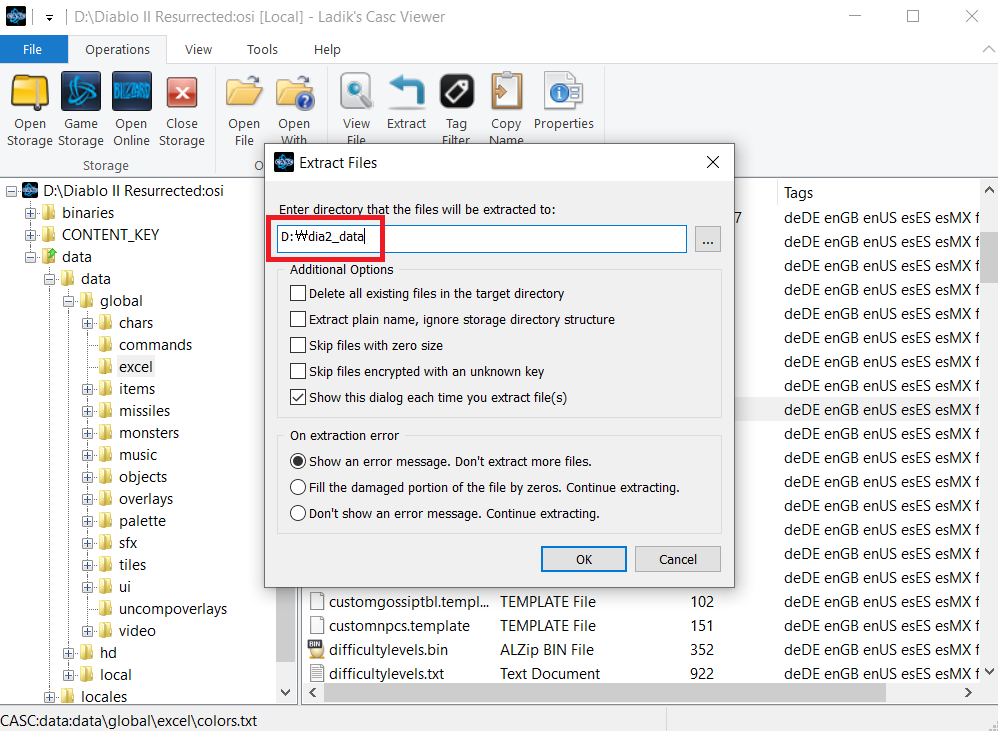This screenshot has width=998, height=731.
Task: Select the palette folder in tree
Action: (143, 521)
